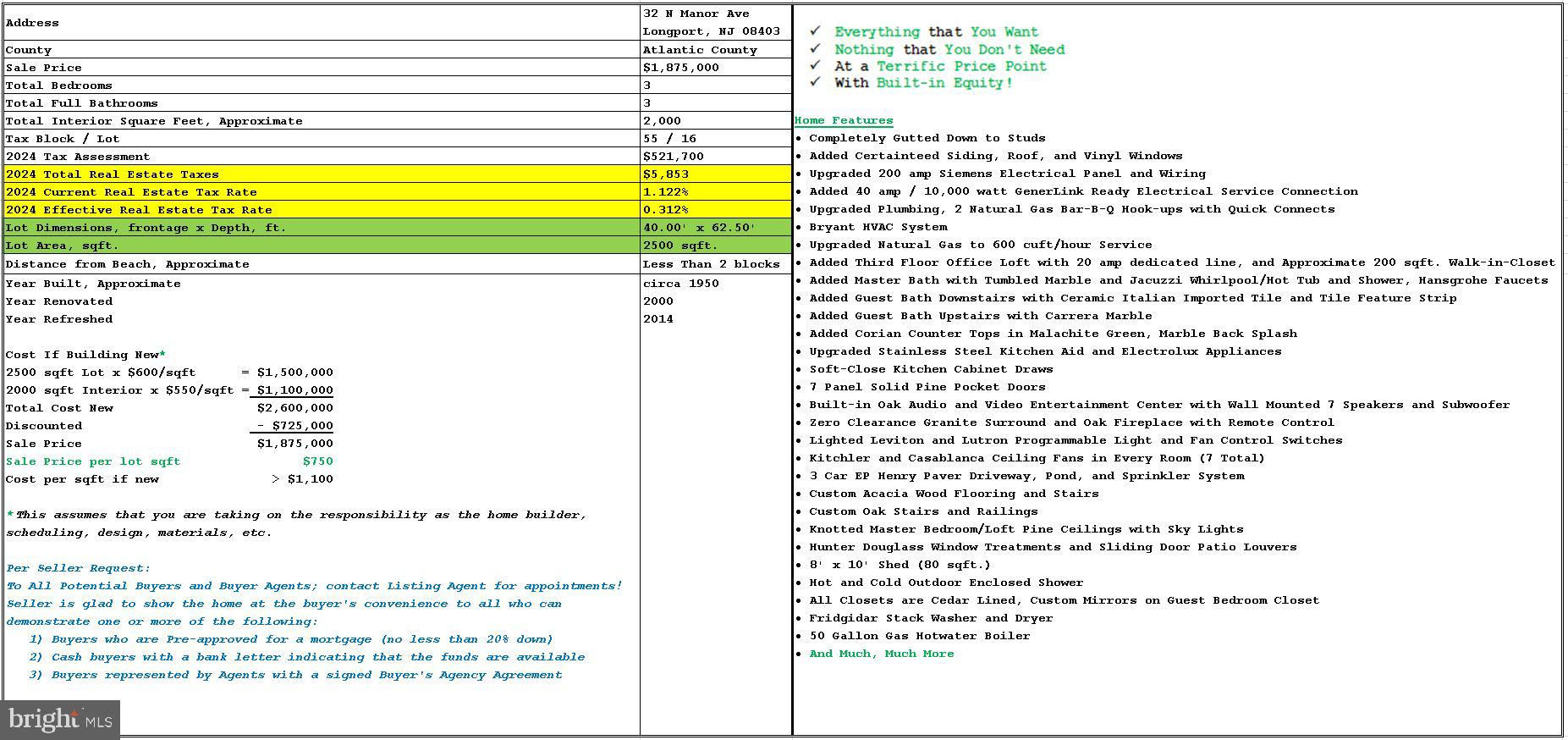Click the Sale Price value $1,875,000 cell
This screenshot has width=1568, height=740.
click(x=715, y=68)
